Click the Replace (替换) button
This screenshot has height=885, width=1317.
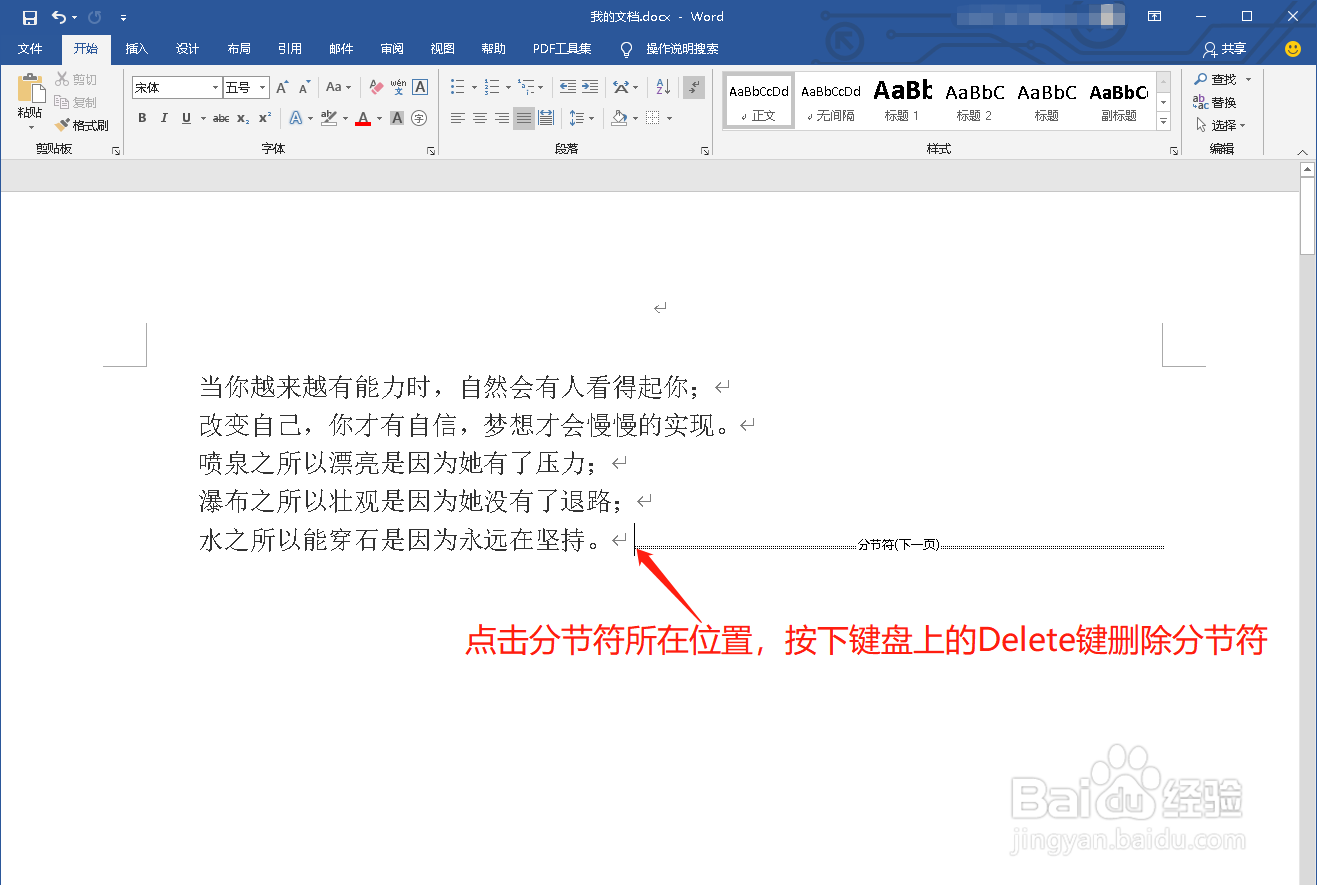pyautogui.click(x=1216, y=102)
